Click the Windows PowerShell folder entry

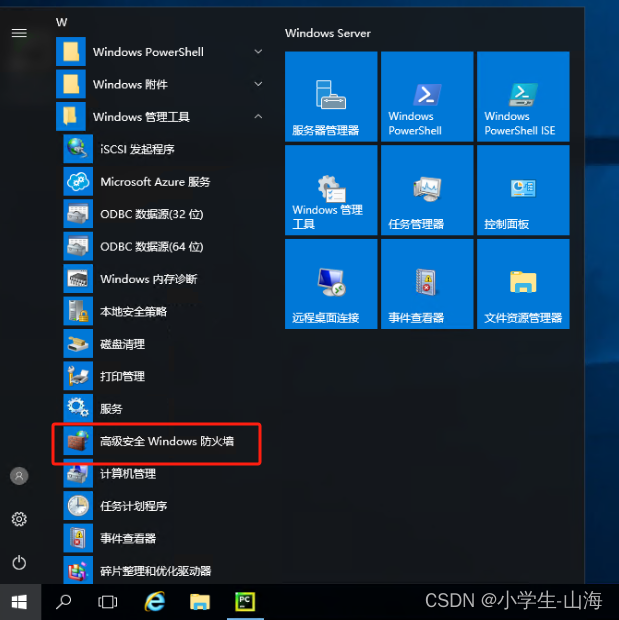[161, 52]
